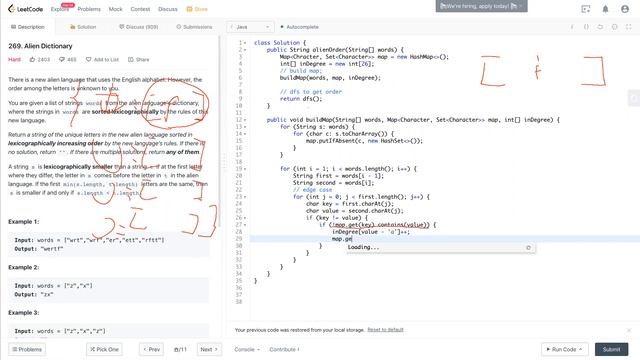Open notifications bell

tap(605, 9)
